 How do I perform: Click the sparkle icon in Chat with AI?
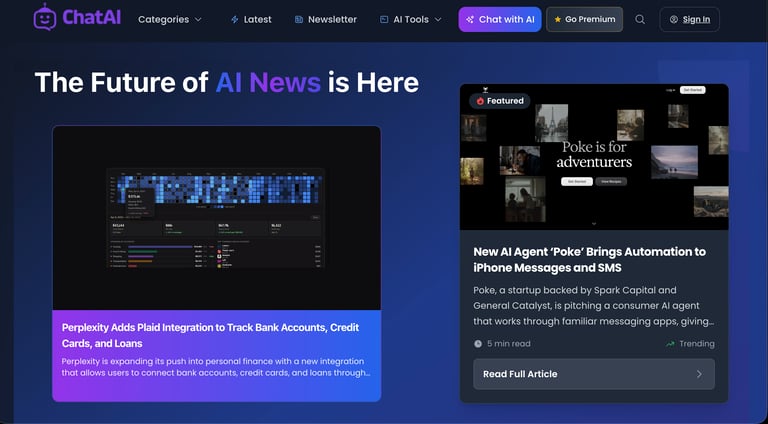470,20
